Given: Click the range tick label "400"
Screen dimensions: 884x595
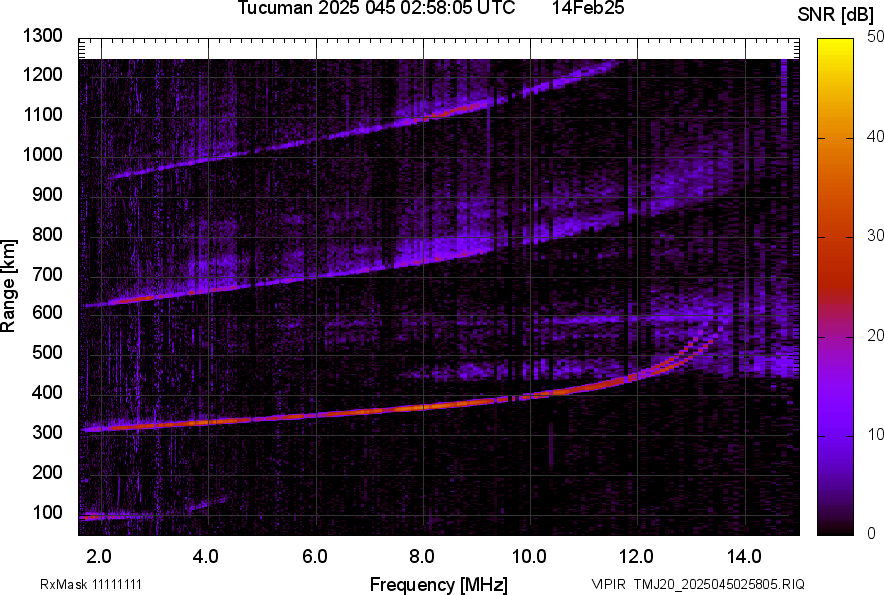Looking at the screenshot, I should pyautogui.click(x=47, y=393).
